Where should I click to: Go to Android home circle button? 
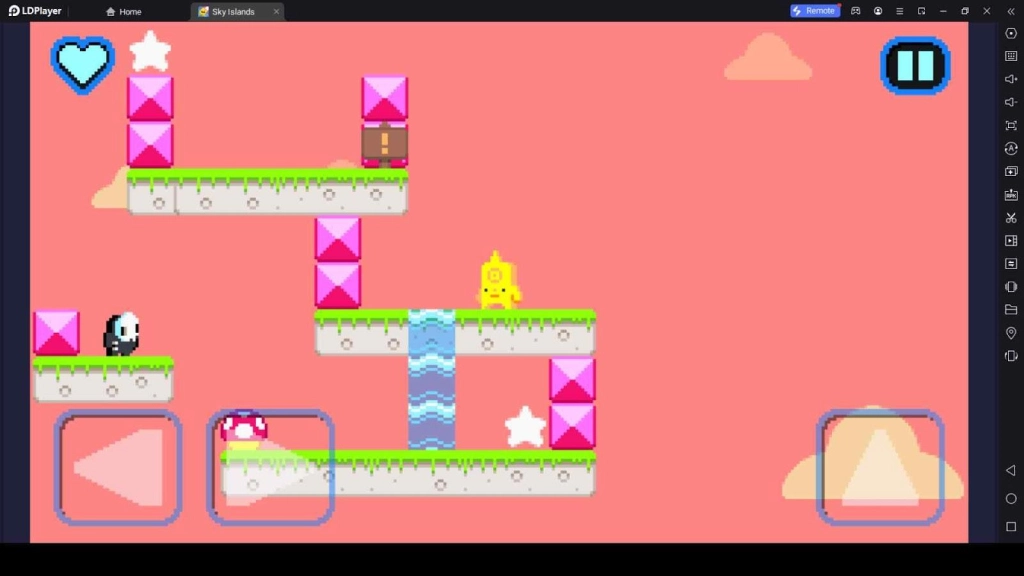coord(1011,499)
